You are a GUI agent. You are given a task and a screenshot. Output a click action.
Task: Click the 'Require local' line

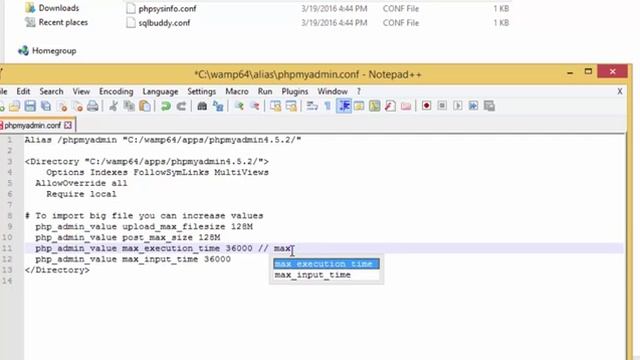click(81, 194)
